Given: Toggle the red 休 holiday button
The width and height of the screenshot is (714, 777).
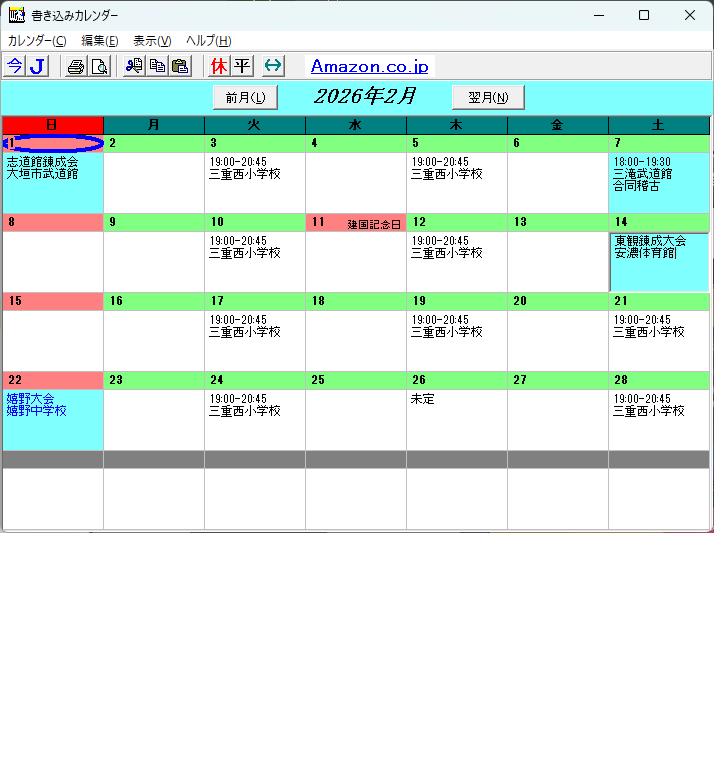Looking at the screenshot, I should coord(219,66).
